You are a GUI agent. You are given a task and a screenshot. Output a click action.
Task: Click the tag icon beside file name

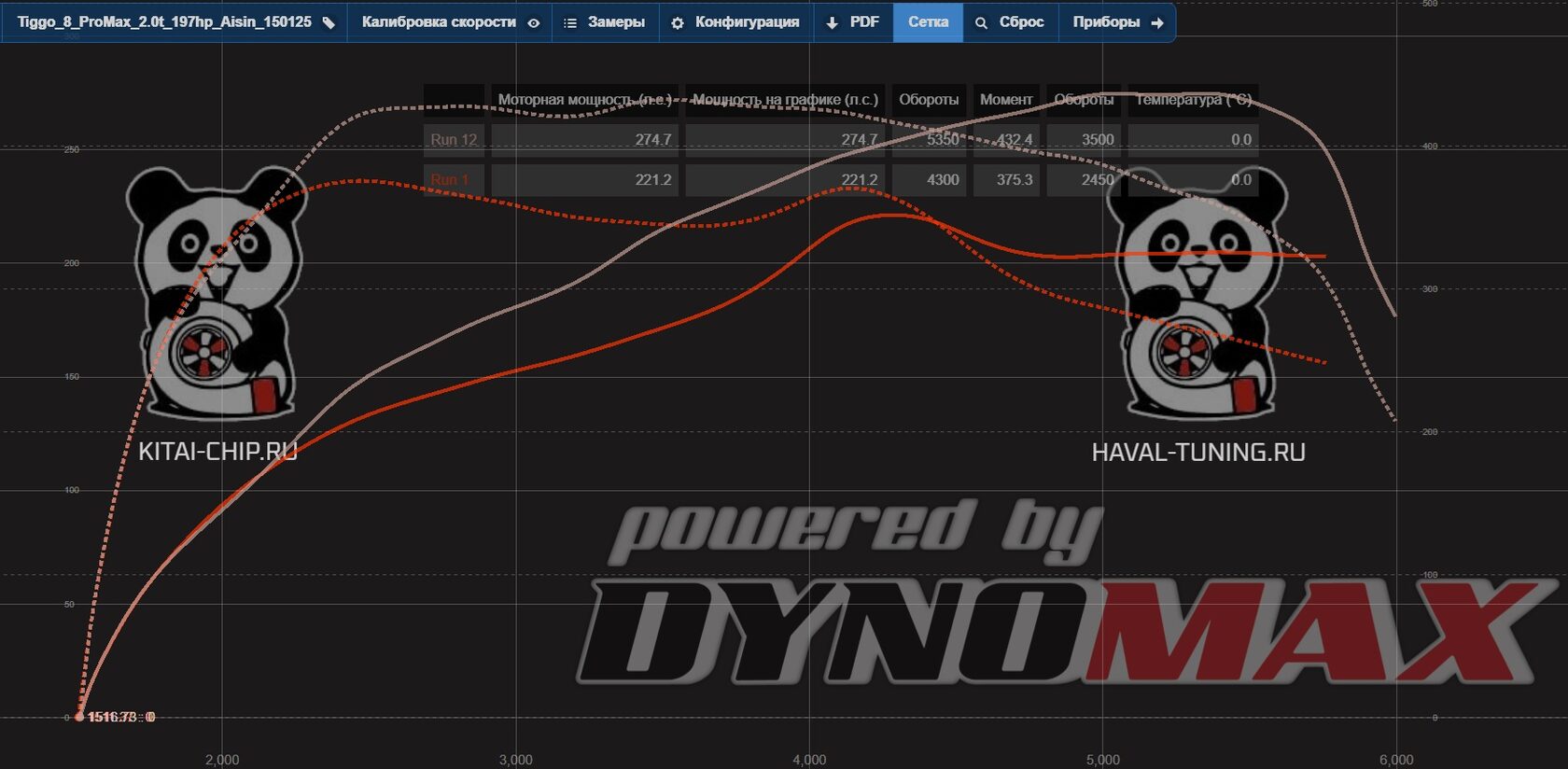tap(329, 22)
